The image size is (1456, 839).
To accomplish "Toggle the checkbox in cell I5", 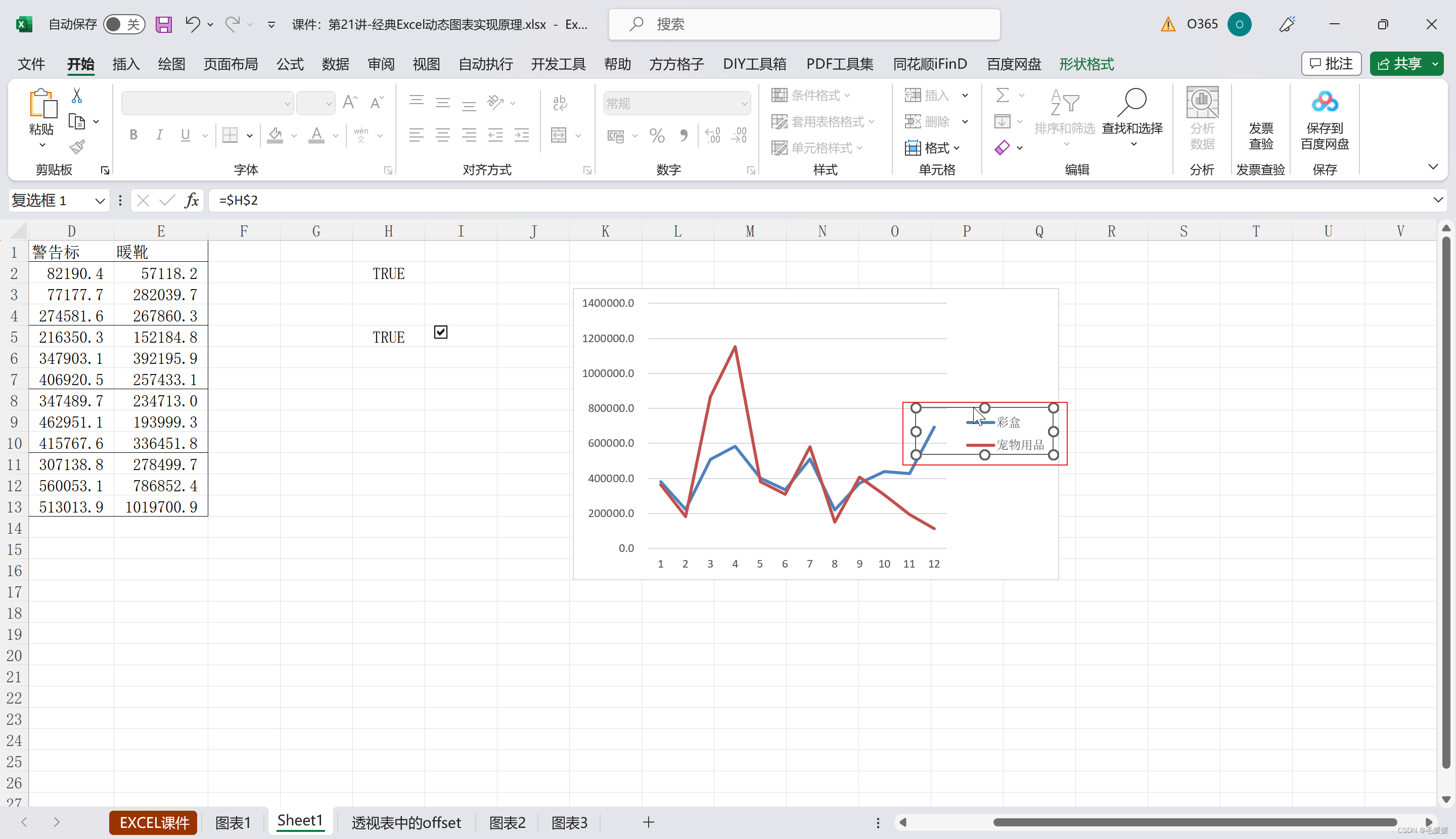I will click(440, 332).
